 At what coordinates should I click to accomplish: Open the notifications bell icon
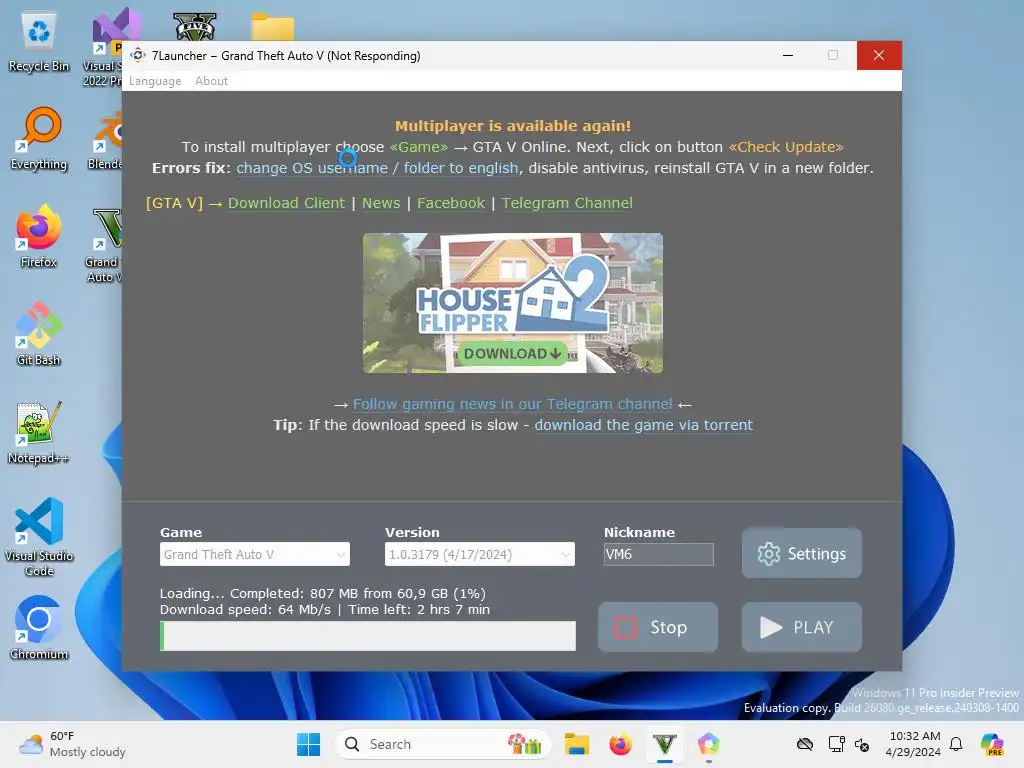(956, 744)
